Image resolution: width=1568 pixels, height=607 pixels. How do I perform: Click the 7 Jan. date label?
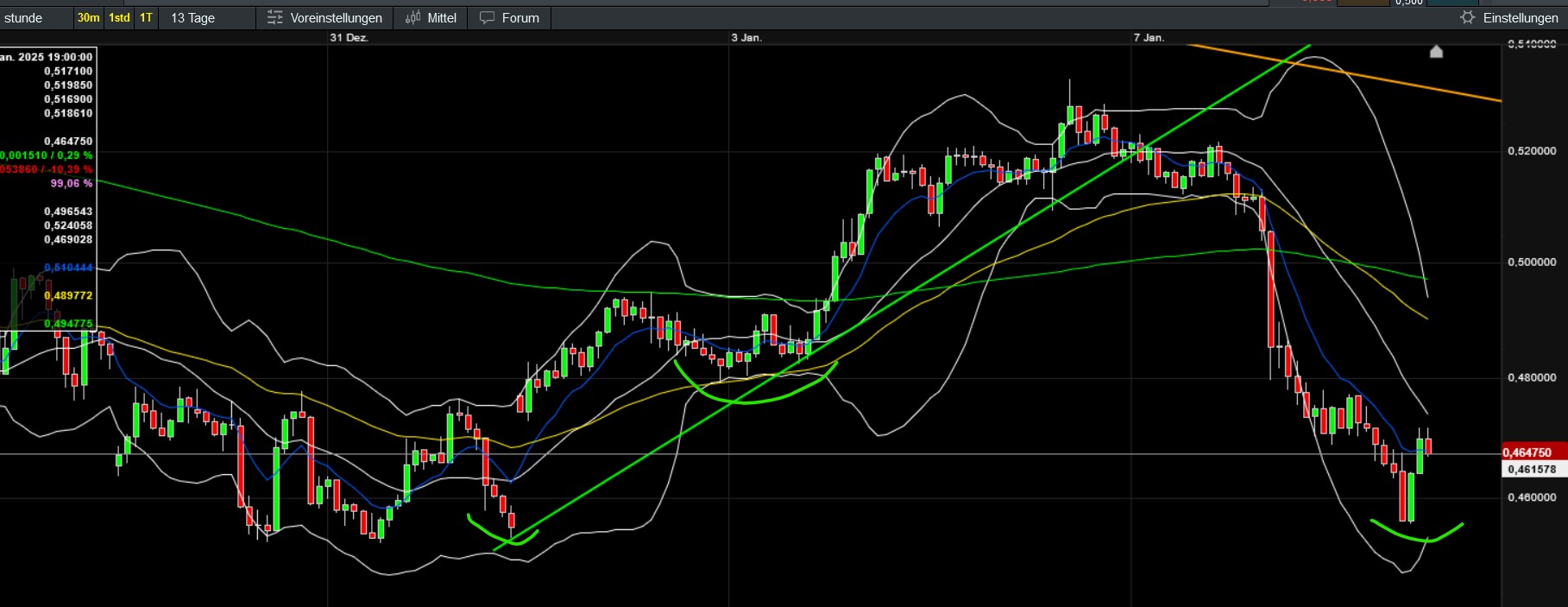click(x=1149, y=38)
